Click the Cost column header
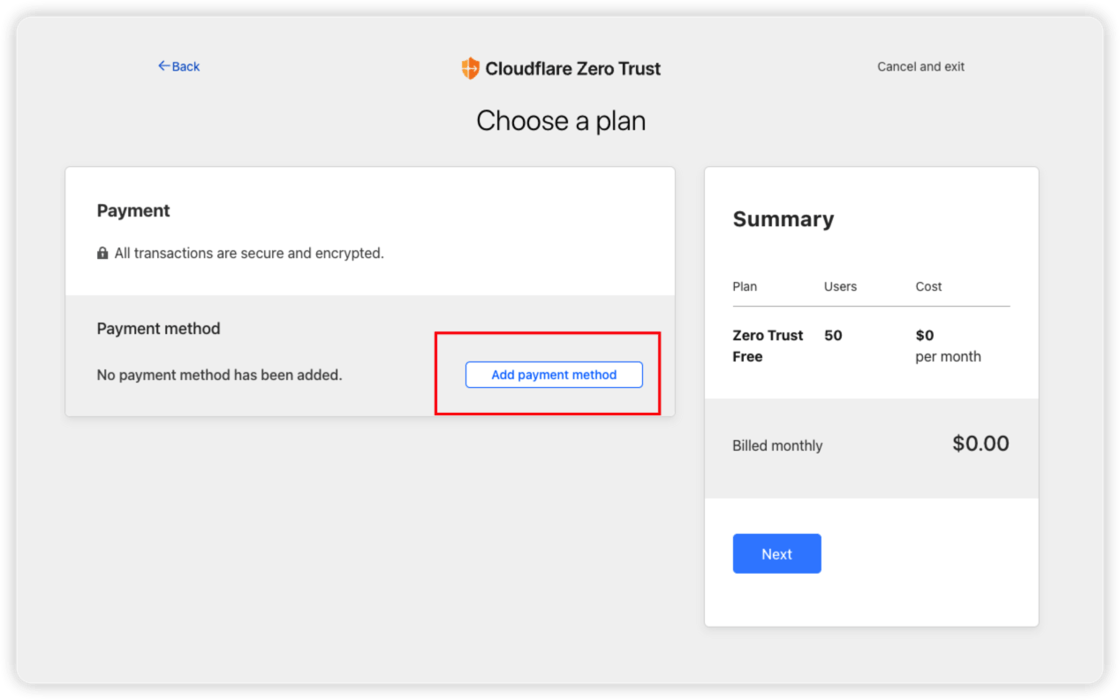Image resolution: width=1120 pixels, height=700 pixels. click(928, 286)
